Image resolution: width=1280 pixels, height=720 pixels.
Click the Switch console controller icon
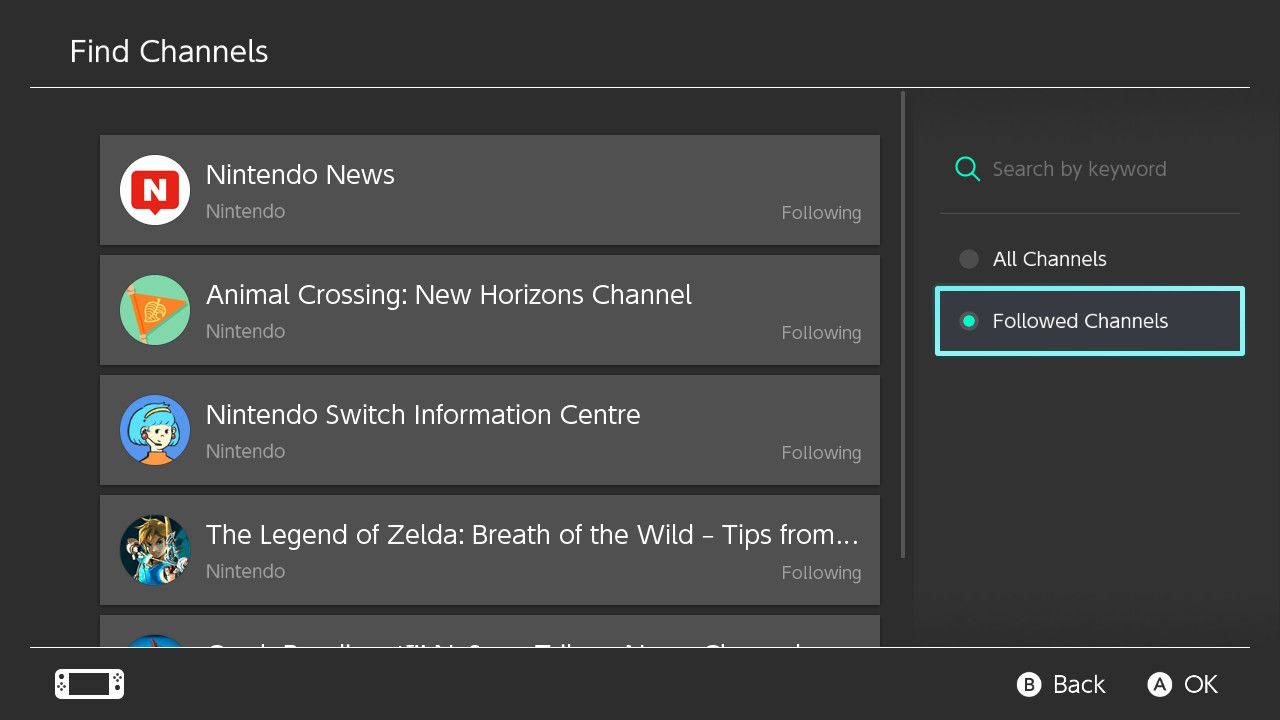click(x=89, y=684)
